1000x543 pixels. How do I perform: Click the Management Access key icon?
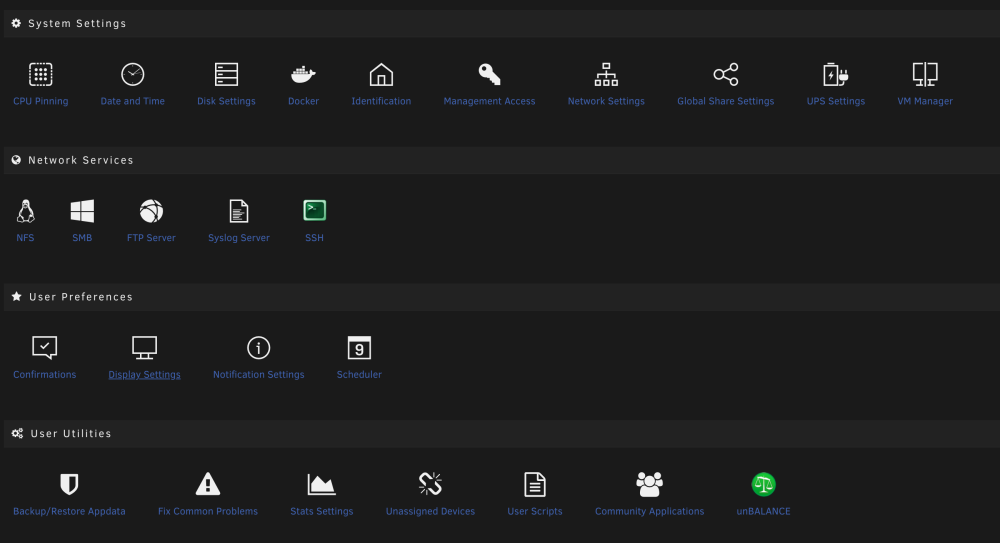click(x=489, y=75)
